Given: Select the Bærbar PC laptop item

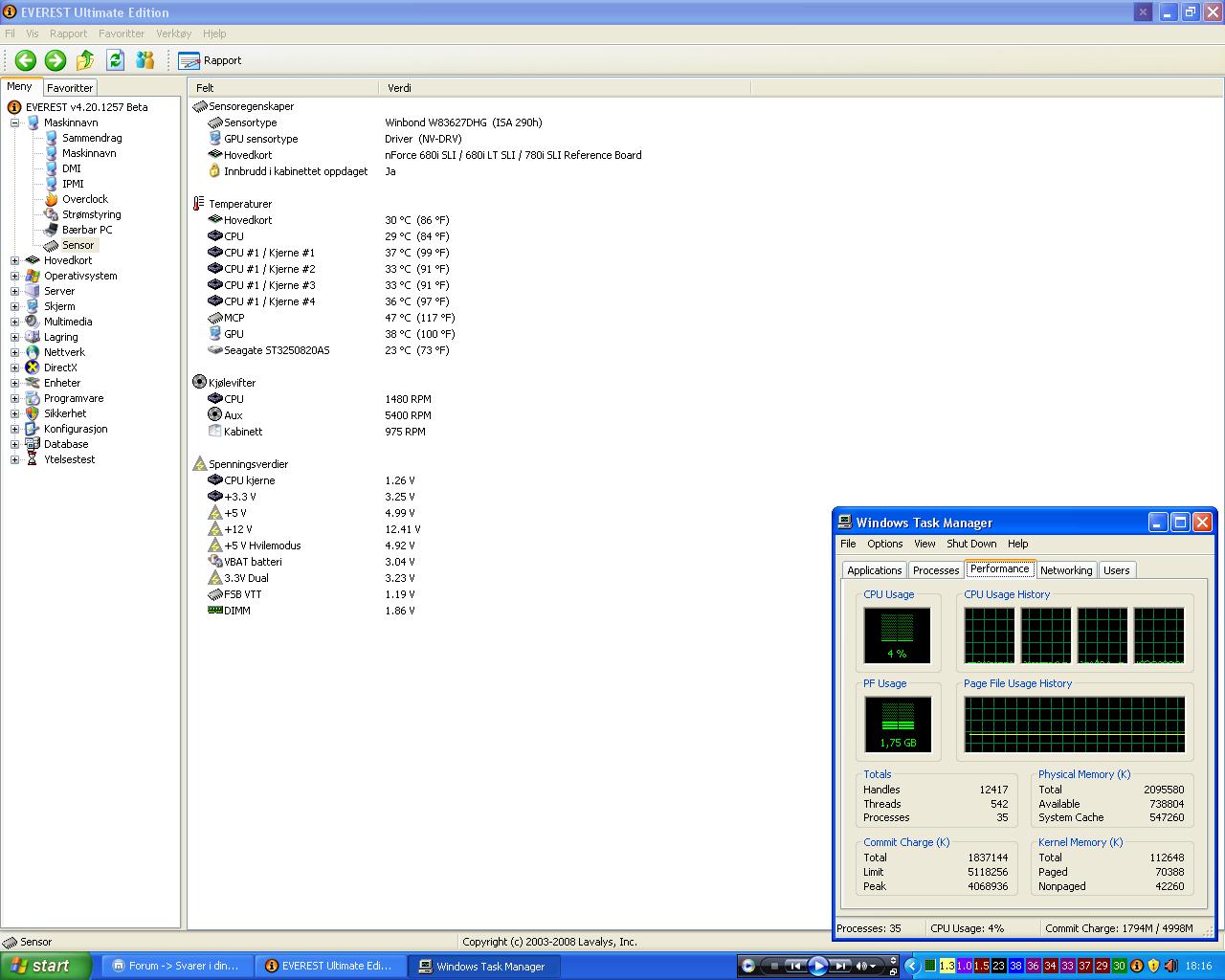Looking at the screenshot, I should (87, 230).
